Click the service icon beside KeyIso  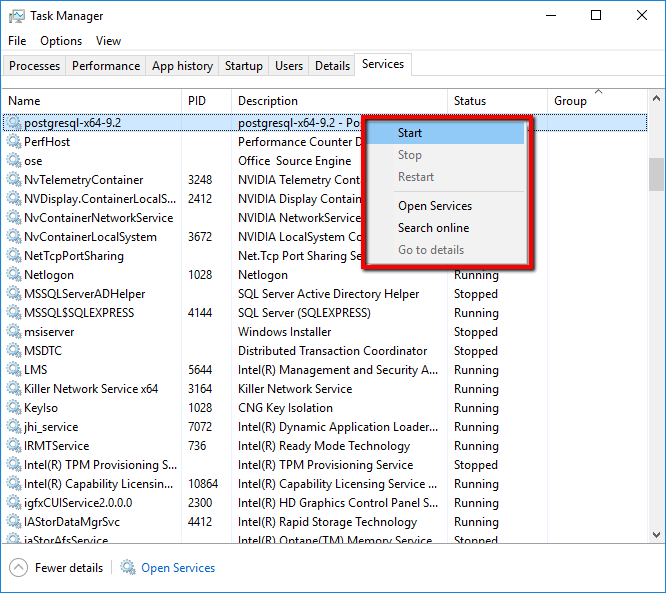14,408
